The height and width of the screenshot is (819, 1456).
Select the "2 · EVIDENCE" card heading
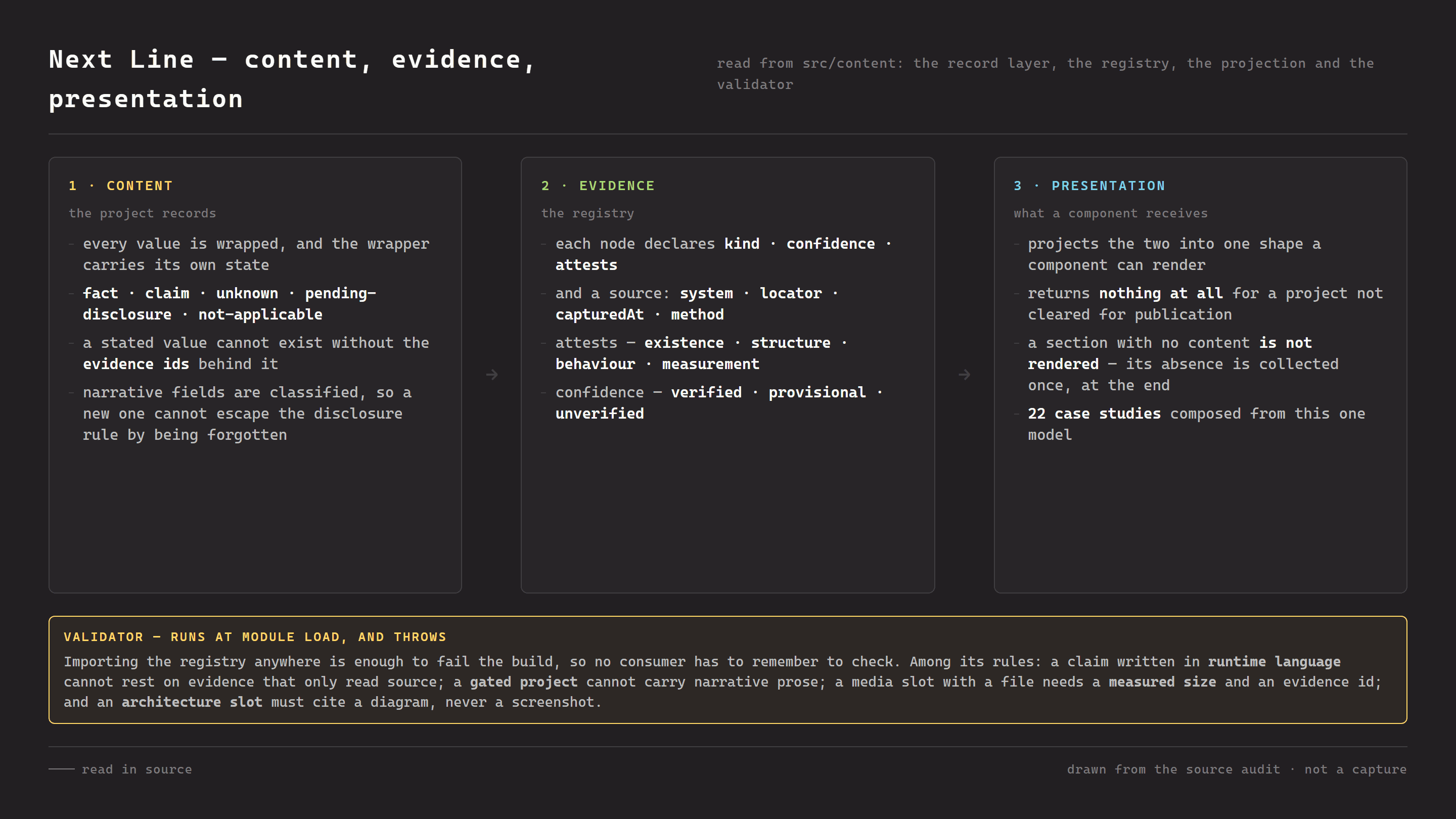(598, 186)
